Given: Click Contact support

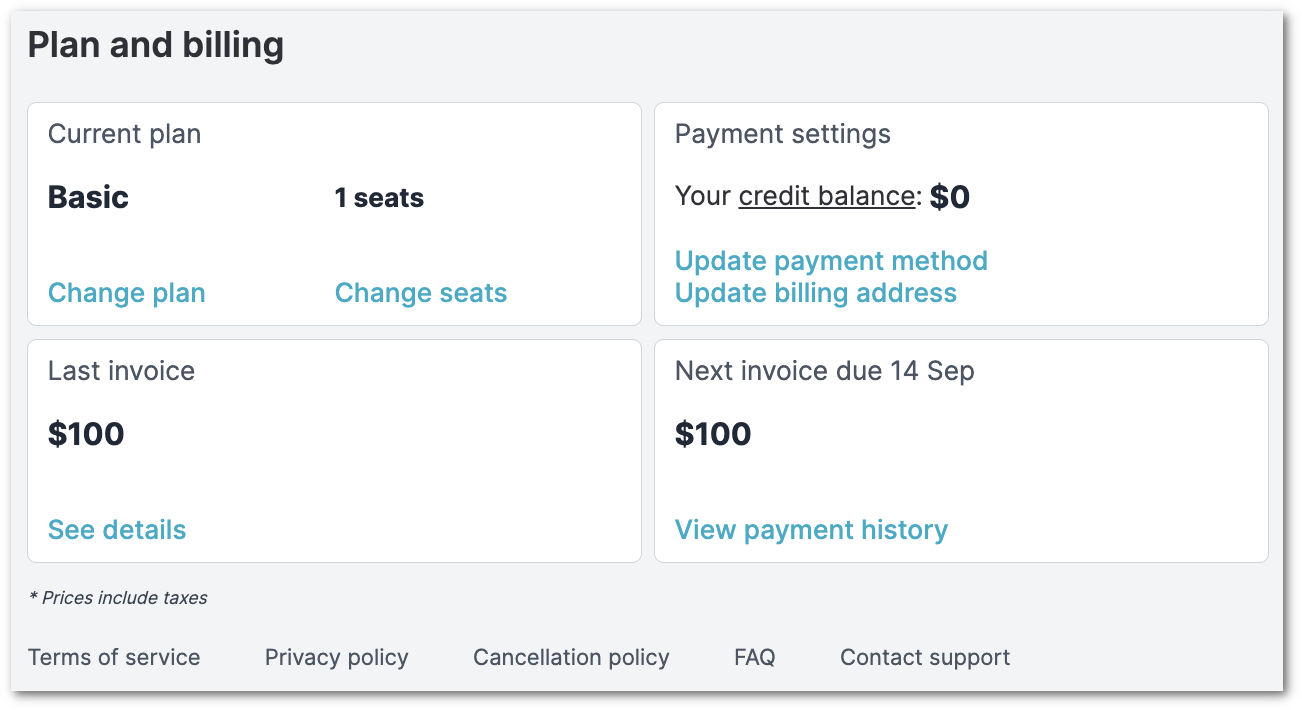Looking at the screenshot, I should [925, 657].
